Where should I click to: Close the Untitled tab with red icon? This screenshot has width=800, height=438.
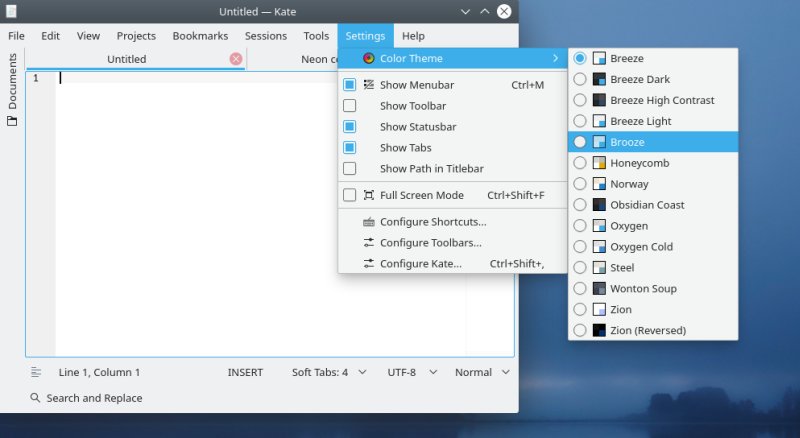pos(236,59)
